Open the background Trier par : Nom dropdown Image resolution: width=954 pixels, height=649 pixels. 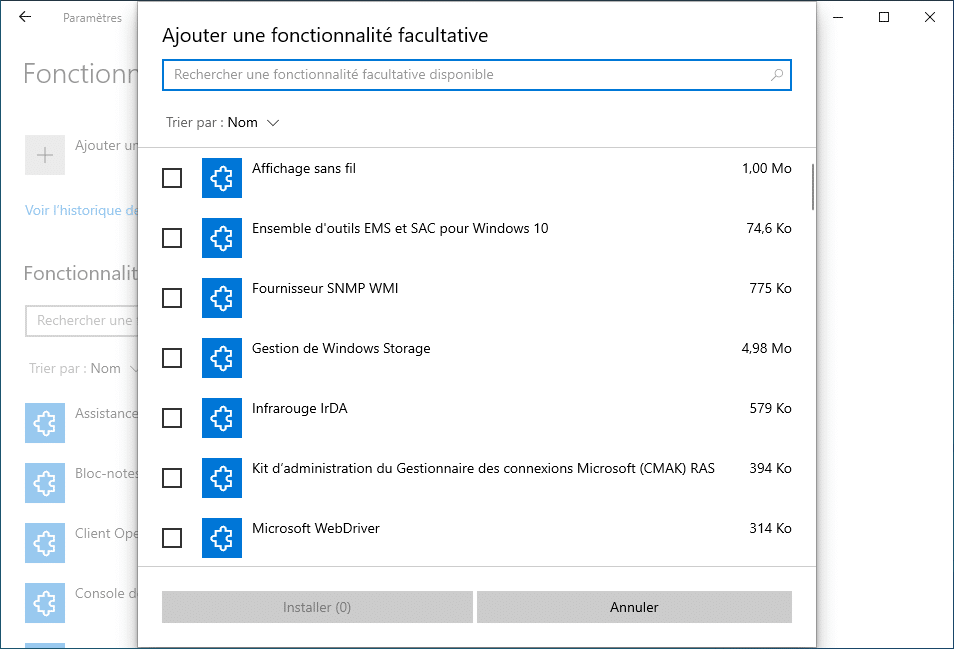point(83,369)
